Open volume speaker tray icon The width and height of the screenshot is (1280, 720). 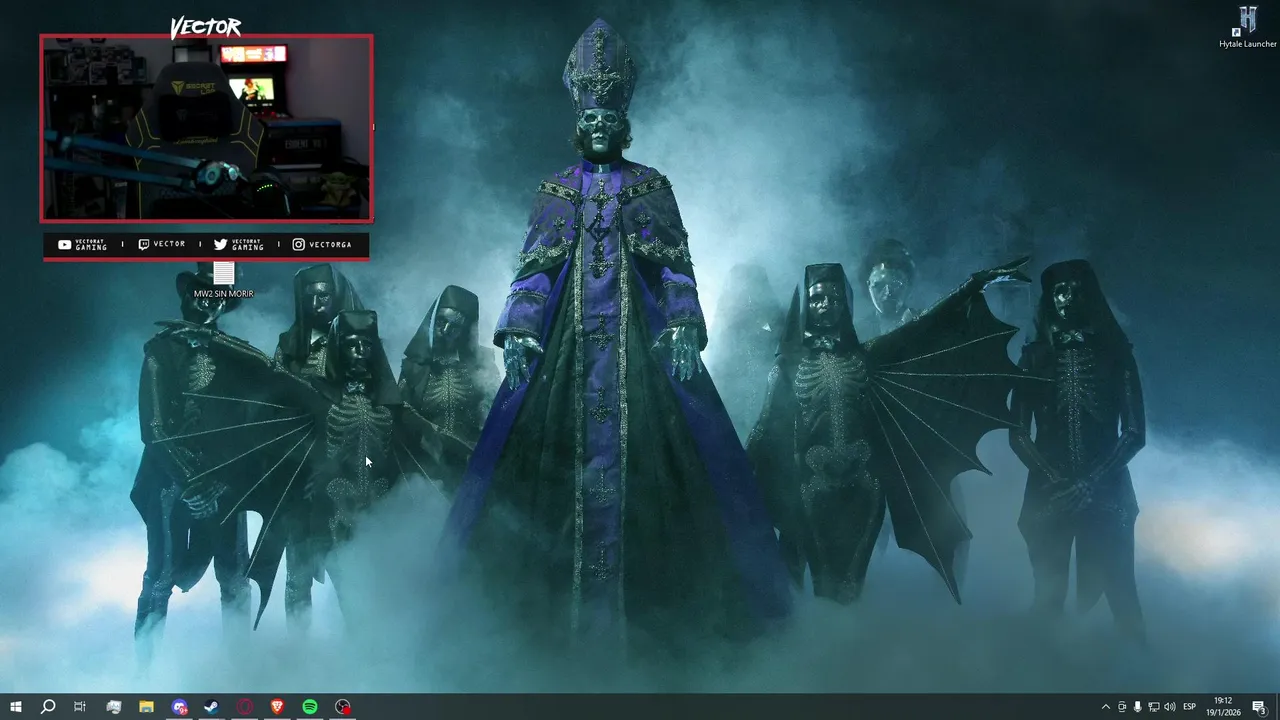[x=1170, y=707]
